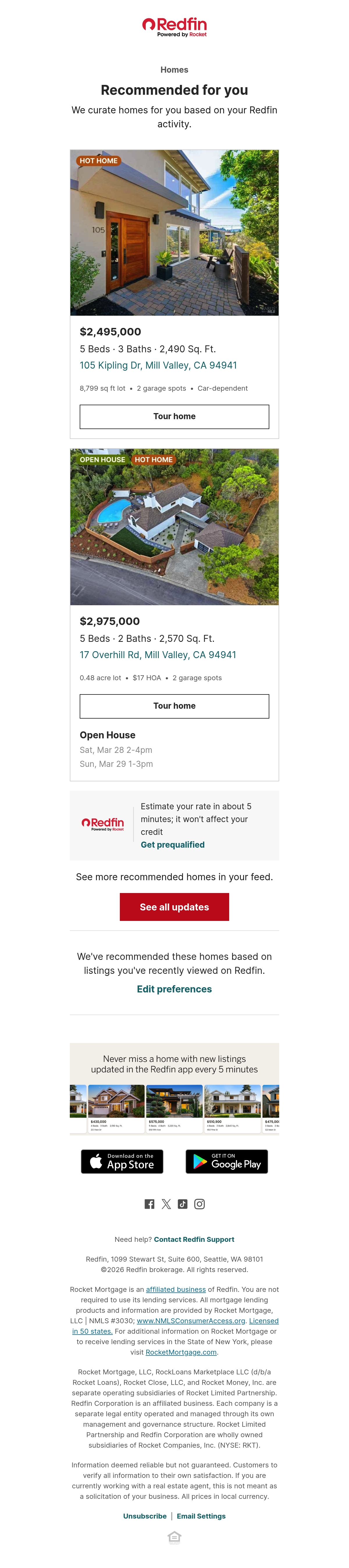Open the Facebook social icon
The width and height of the screenshot is (349, 1568).
point(149,1203)
